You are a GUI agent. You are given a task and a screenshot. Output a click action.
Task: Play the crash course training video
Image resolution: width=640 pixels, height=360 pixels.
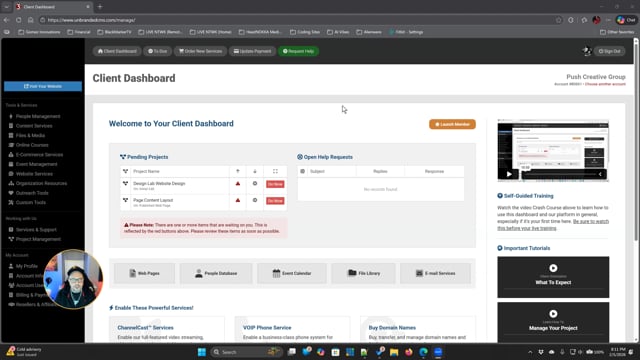click(509, 174)
